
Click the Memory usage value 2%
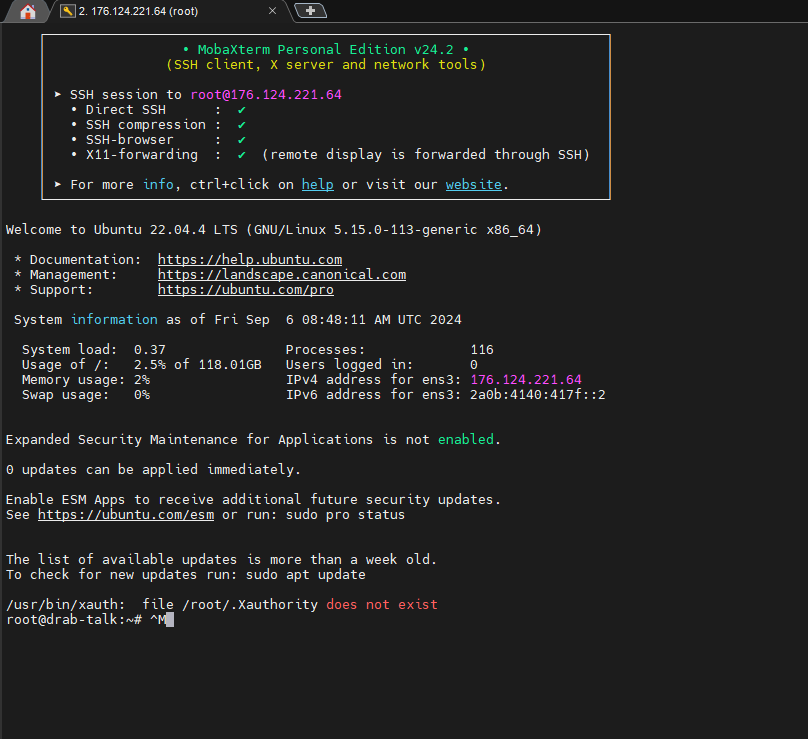pyautogui.click(x=142, y=379)
